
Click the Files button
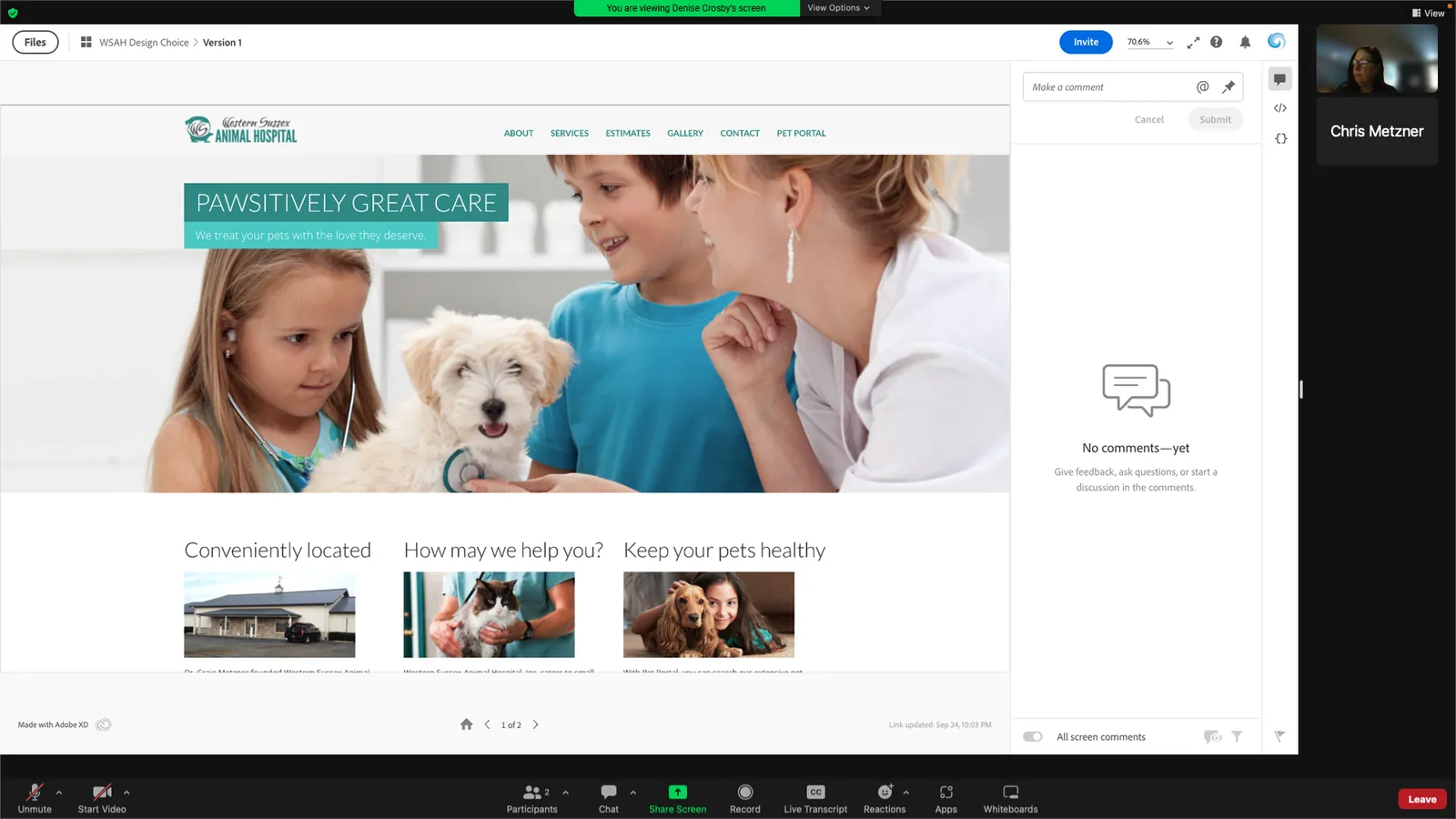[35, 43]
